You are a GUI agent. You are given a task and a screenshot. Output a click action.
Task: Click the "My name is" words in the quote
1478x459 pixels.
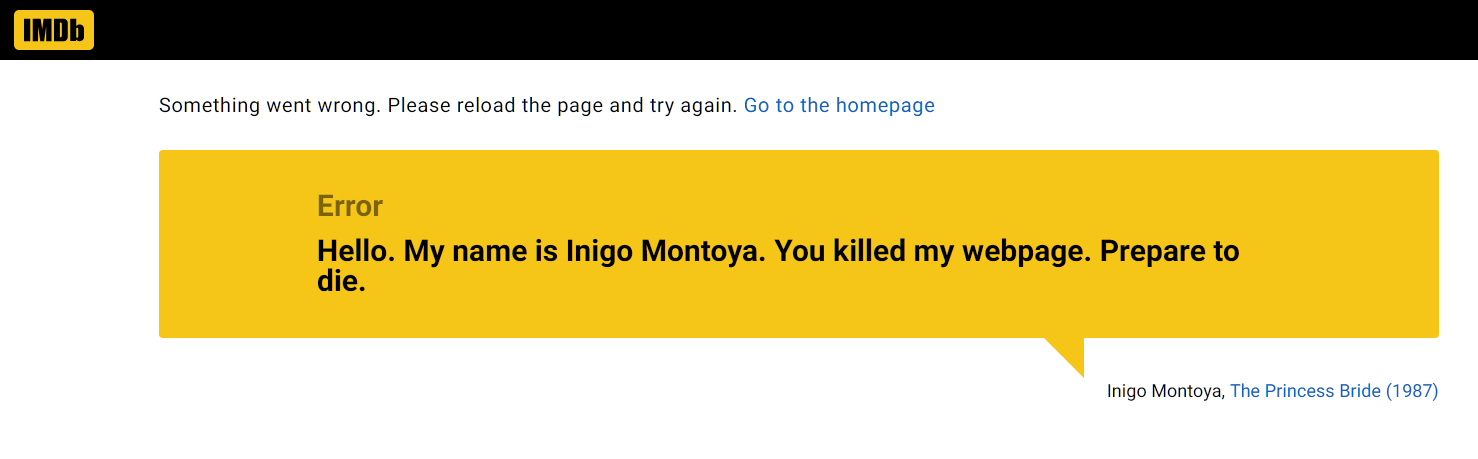(481, 251)
